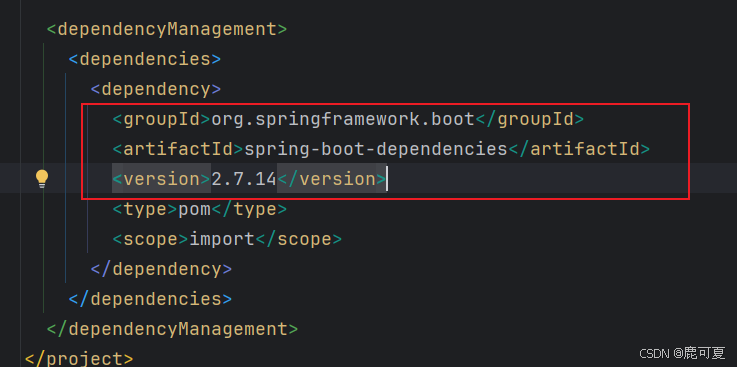Click the pom type value
737x367 pixels.
195,209
